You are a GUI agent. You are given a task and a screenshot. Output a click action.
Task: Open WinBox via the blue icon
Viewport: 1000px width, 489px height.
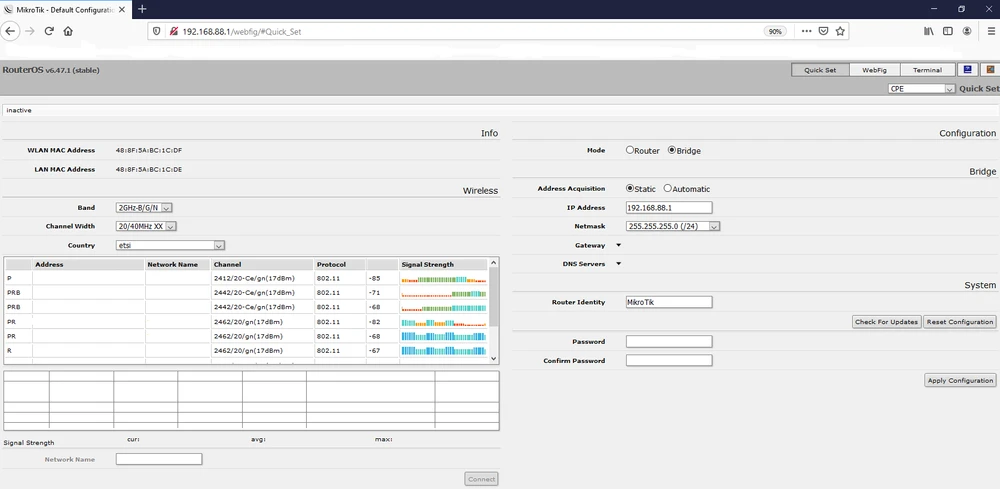(967, 69)
